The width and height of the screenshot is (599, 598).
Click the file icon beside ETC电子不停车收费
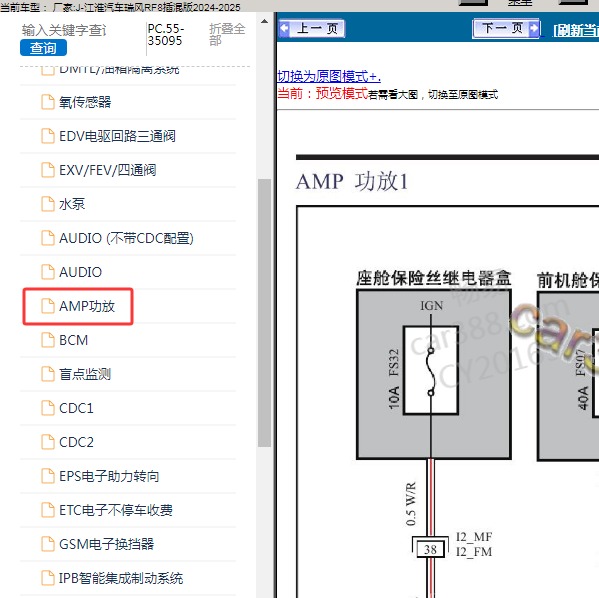[48, 510]
